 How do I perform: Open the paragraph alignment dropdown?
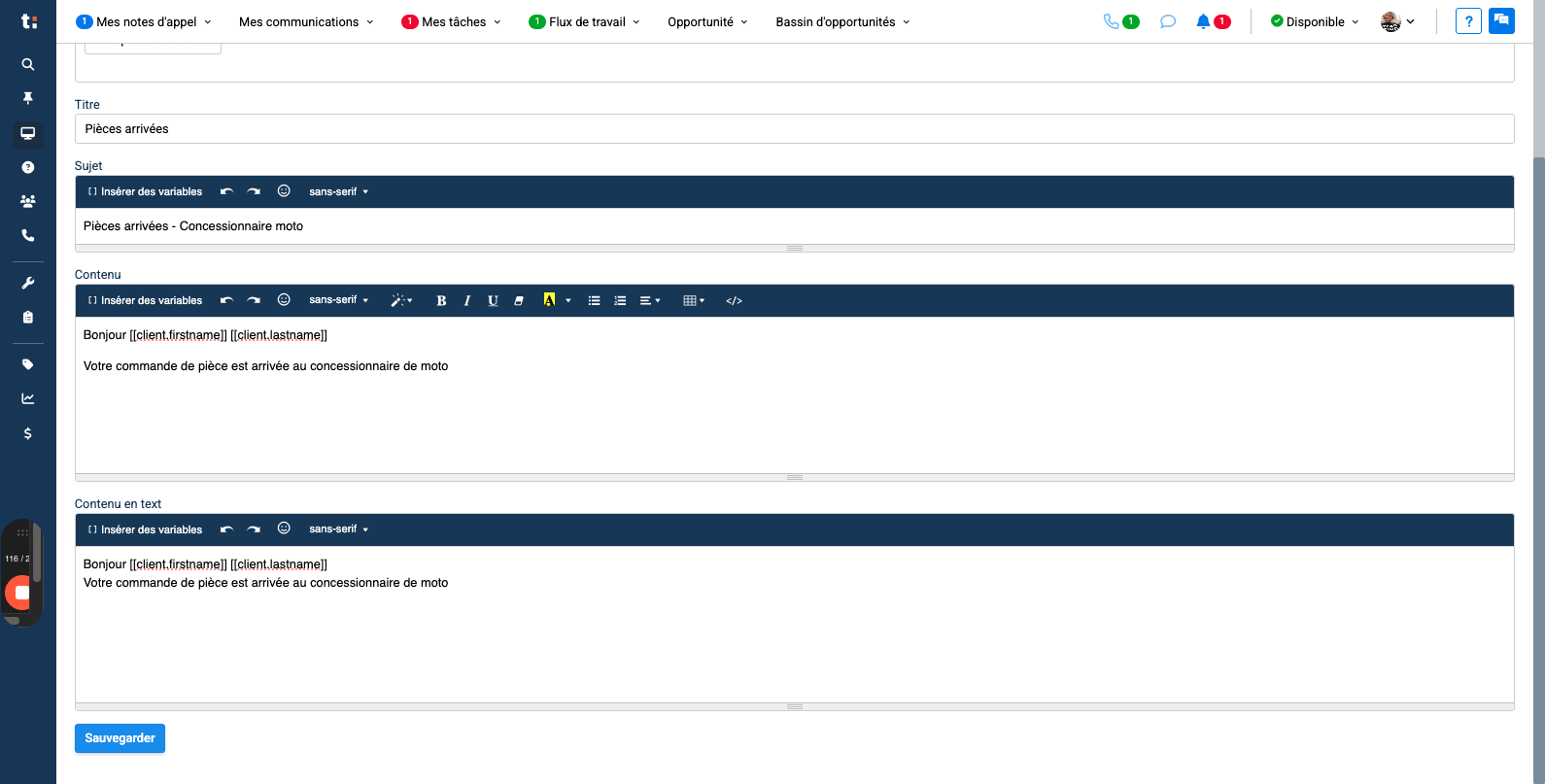(650, 301)
